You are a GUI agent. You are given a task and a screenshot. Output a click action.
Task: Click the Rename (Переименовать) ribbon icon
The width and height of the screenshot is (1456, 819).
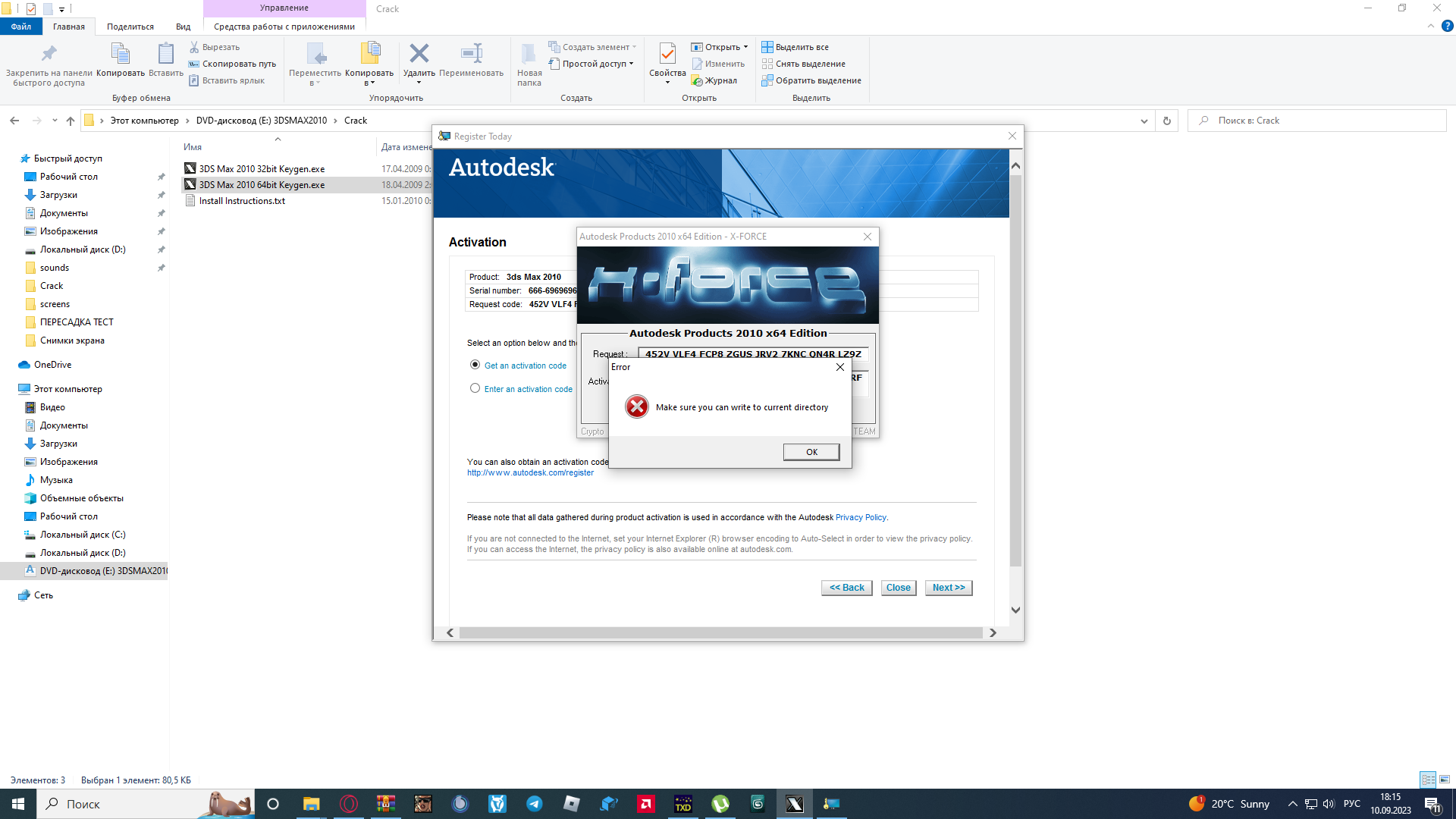pyautogui.click(x=471, y=55)
